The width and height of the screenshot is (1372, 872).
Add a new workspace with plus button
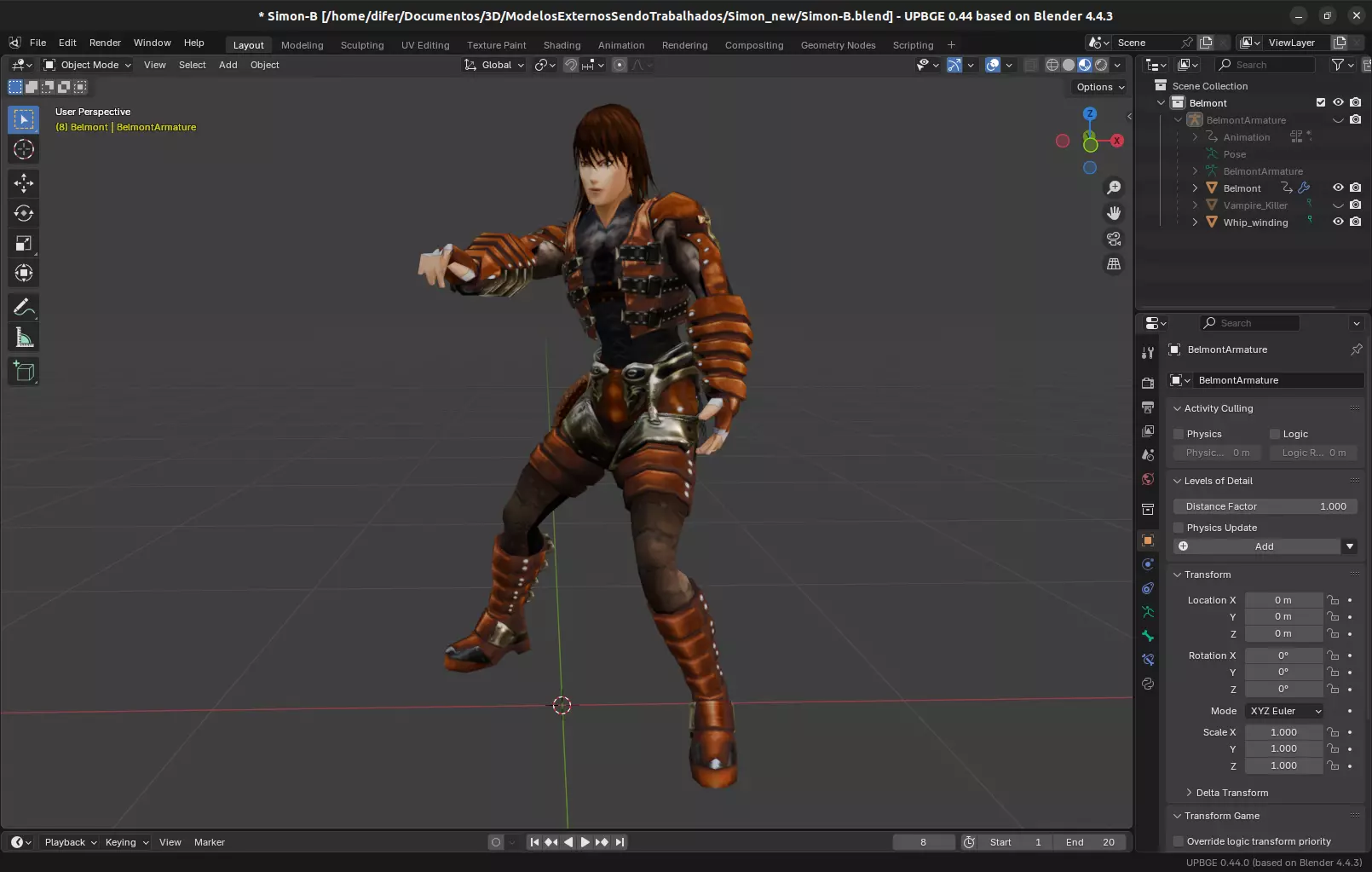tap(951, 45)
